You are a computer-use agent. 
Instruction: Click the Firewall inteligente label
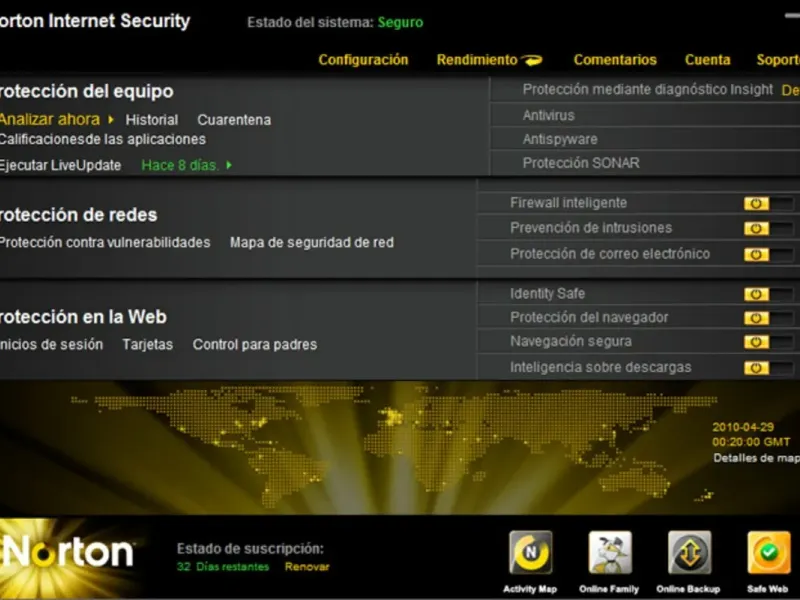tap(568, 203)
